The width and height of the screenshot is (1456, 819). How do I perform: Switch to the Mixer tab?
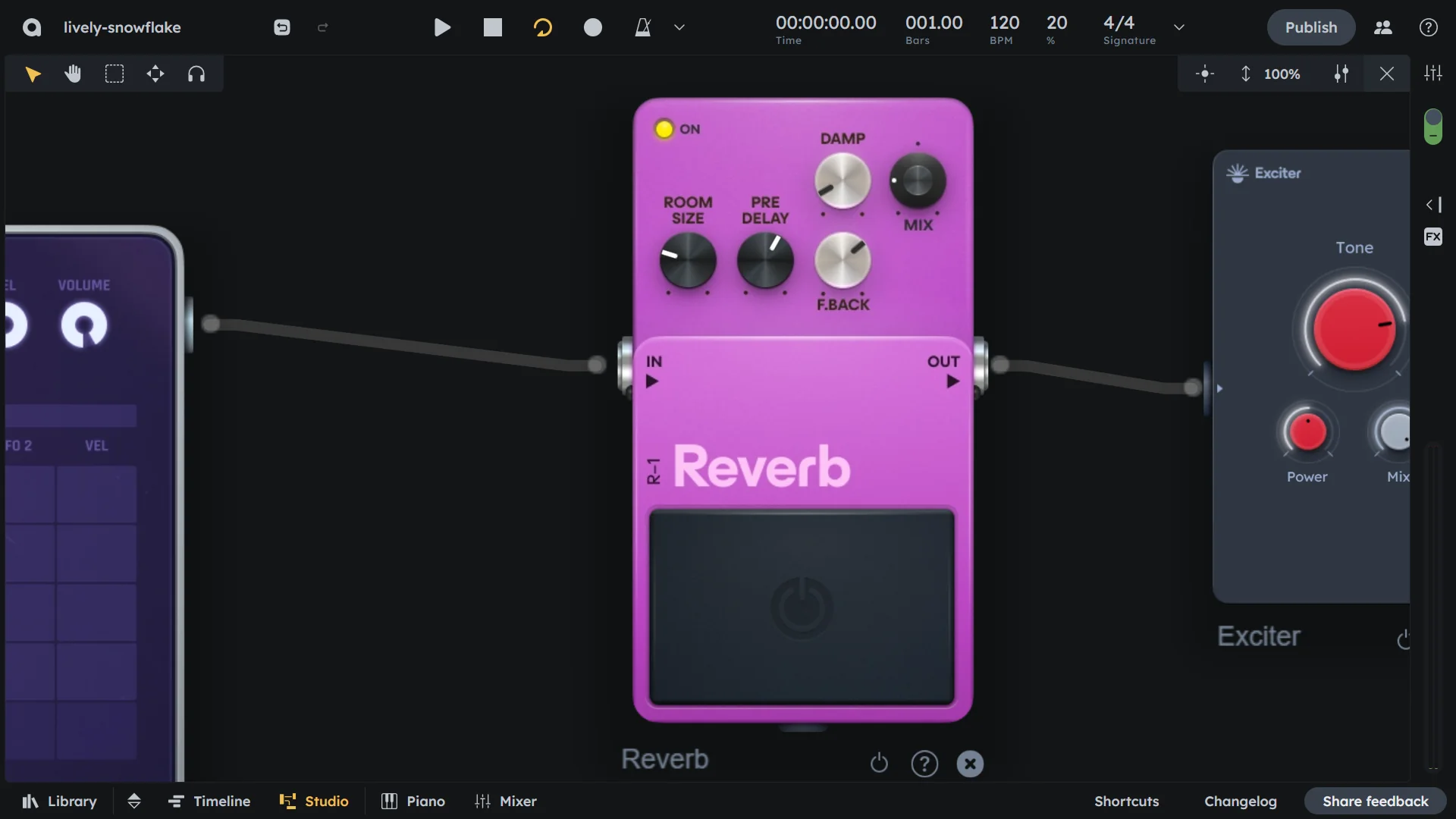pyautogui.click(x=506, y=801)
